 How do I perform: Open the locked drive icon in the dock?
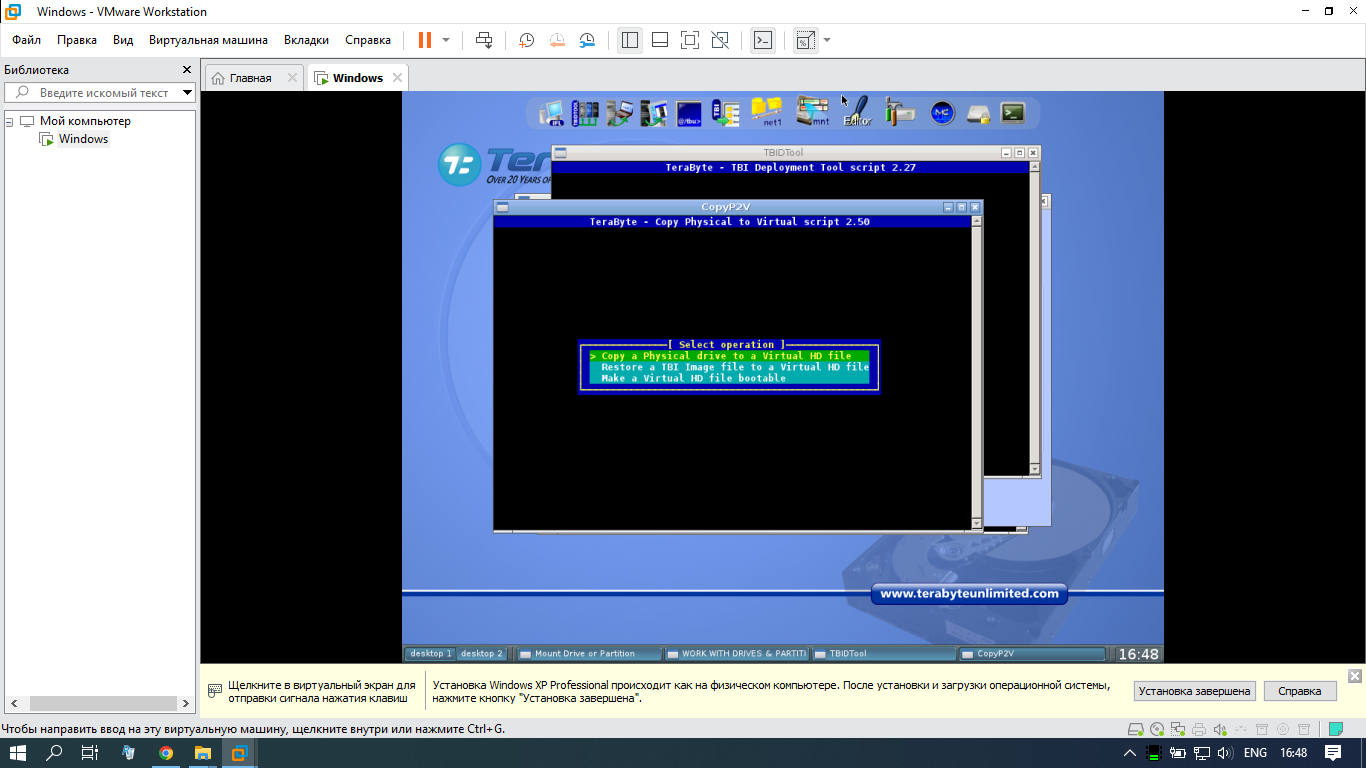tap(978, 114)
